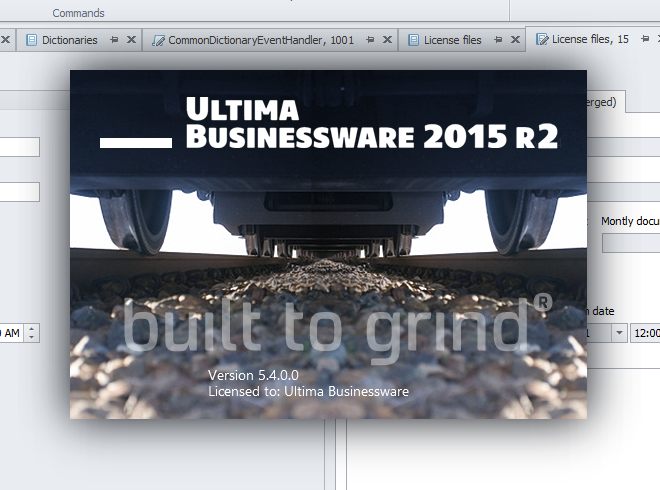The image size is (660, 490).
Task: Close the License files tab
Action: [x=515, y=40]
